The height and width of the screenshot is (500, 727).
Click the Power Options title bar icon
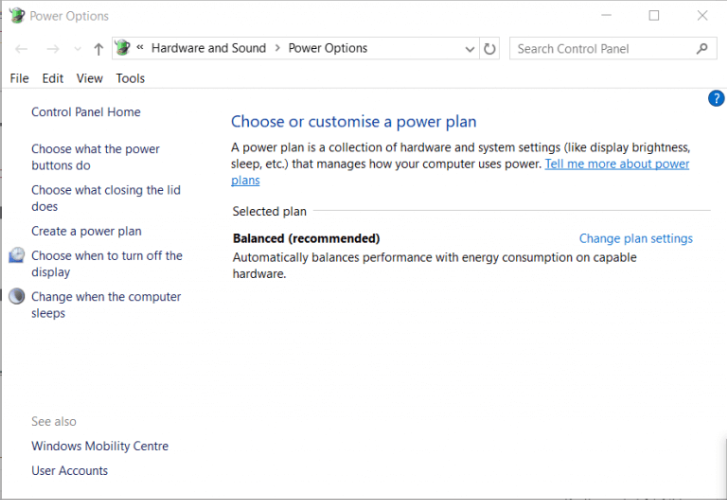tap(17, 16)
